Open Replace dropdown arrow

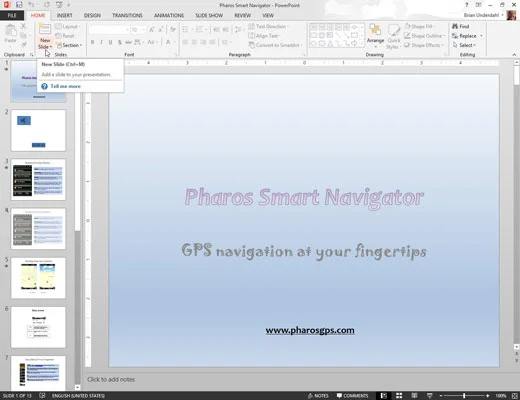pyautogui.click(x=481, y=36)
